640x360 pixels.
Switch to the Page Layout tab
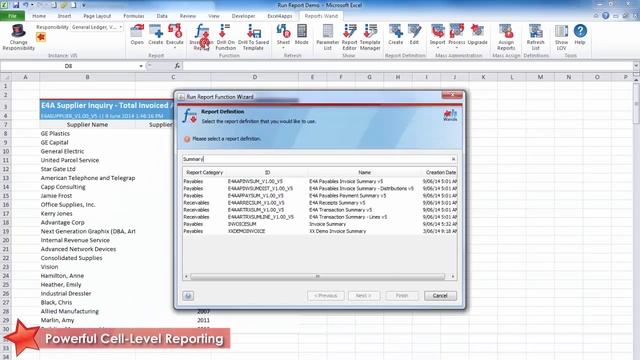97,16
